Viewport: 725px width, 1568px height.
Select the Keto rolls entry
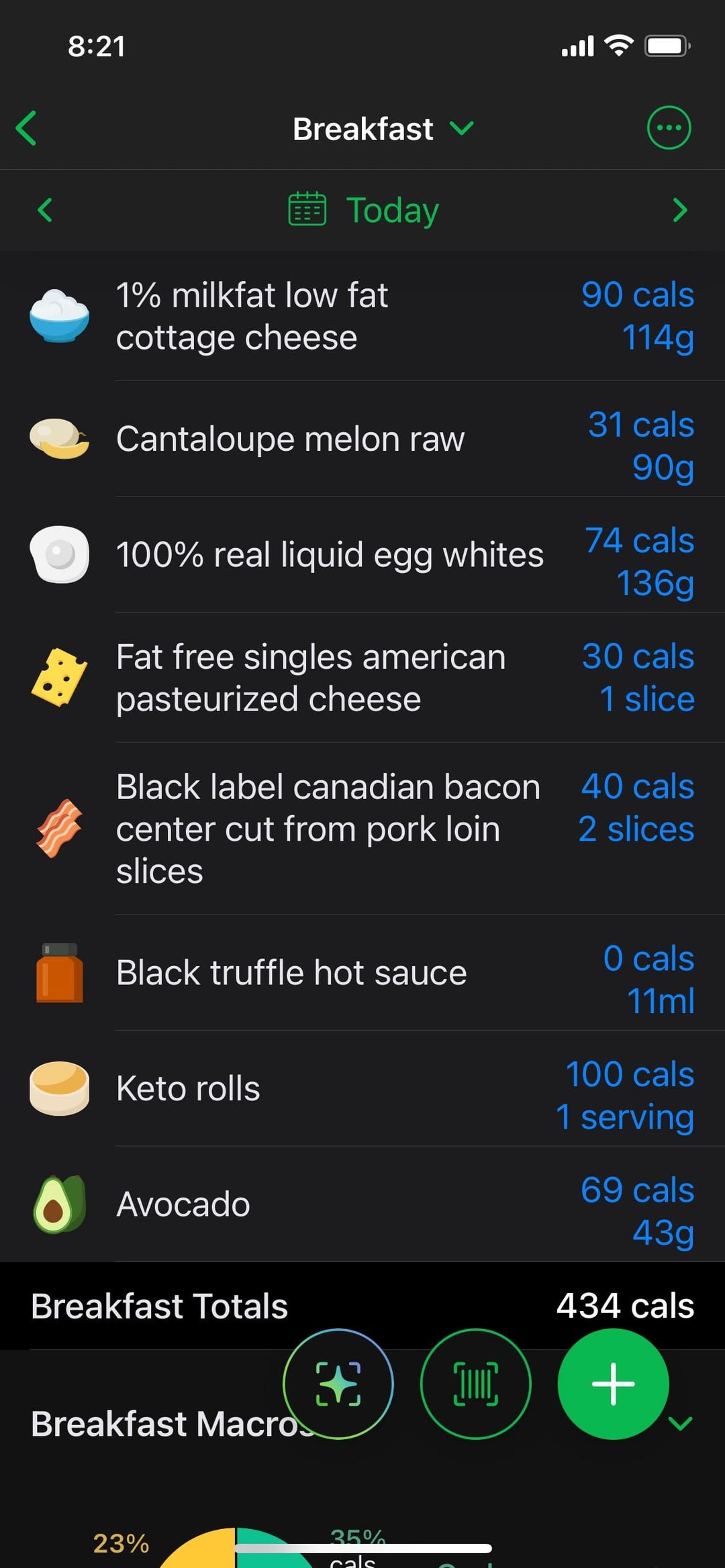[188, 1088]
